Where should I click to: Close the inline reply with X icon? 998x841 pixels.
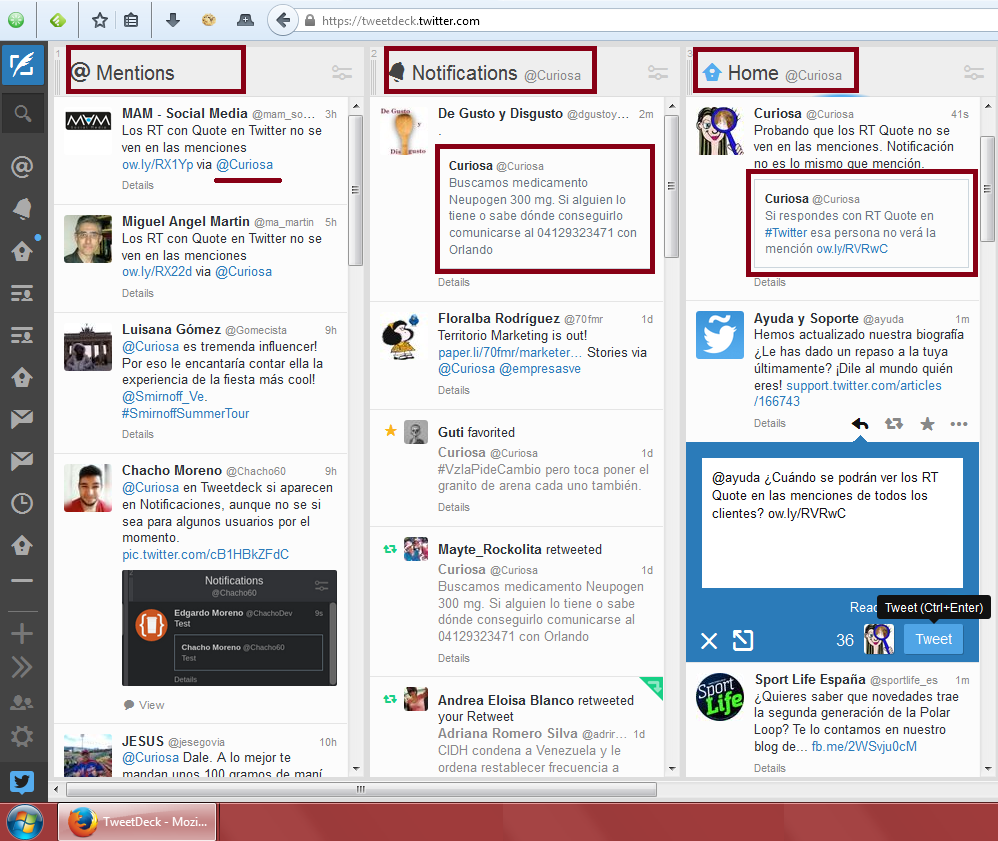709,640
